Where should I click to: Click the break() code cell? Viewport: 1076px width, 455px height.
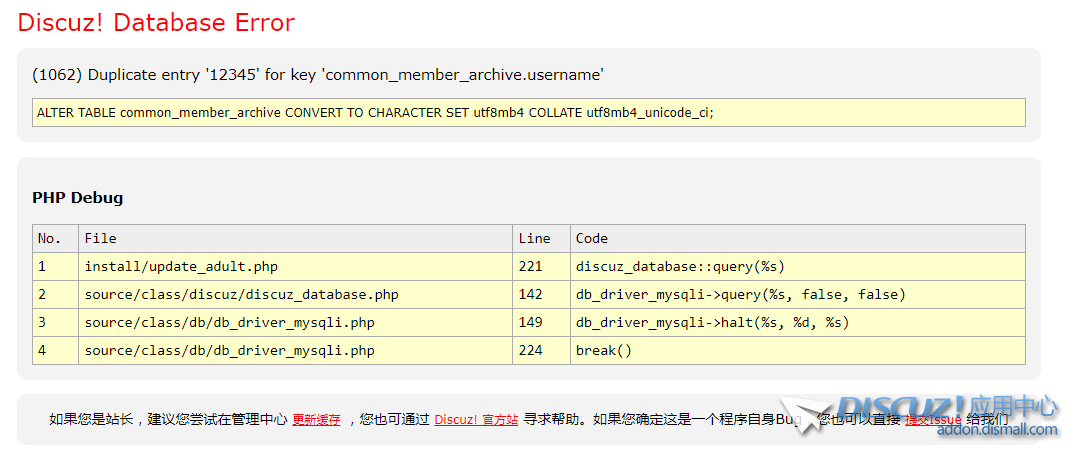(604, 350)
